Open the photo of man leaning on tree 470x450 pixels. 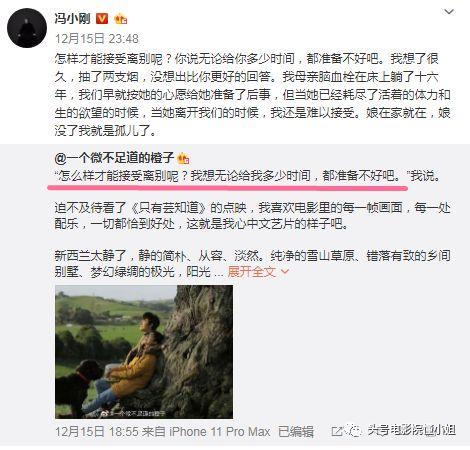[x=144, y=352]
